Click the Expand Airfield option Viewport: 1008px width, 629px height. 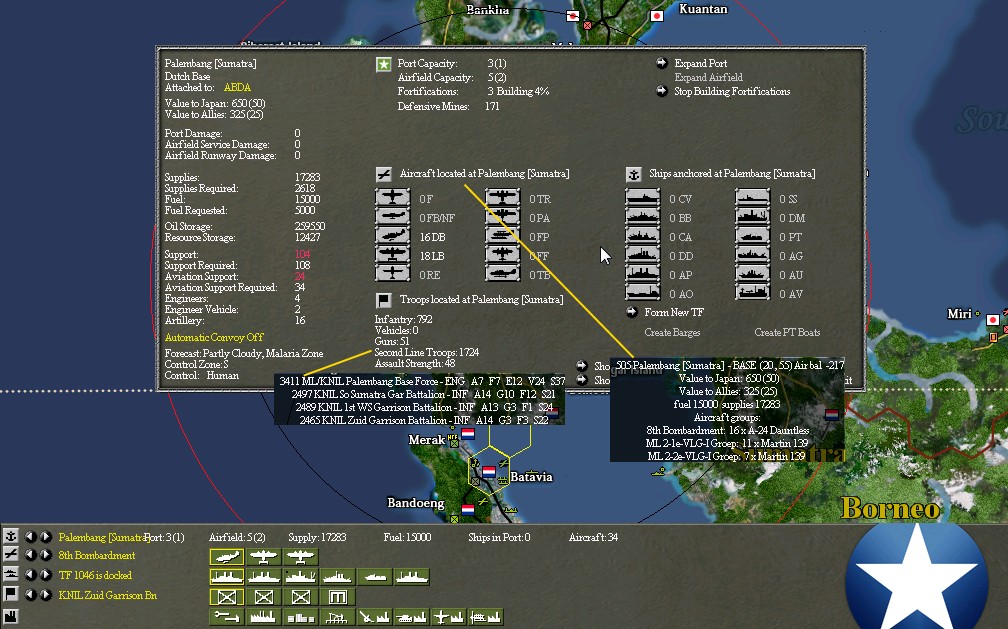click(708, 77)
